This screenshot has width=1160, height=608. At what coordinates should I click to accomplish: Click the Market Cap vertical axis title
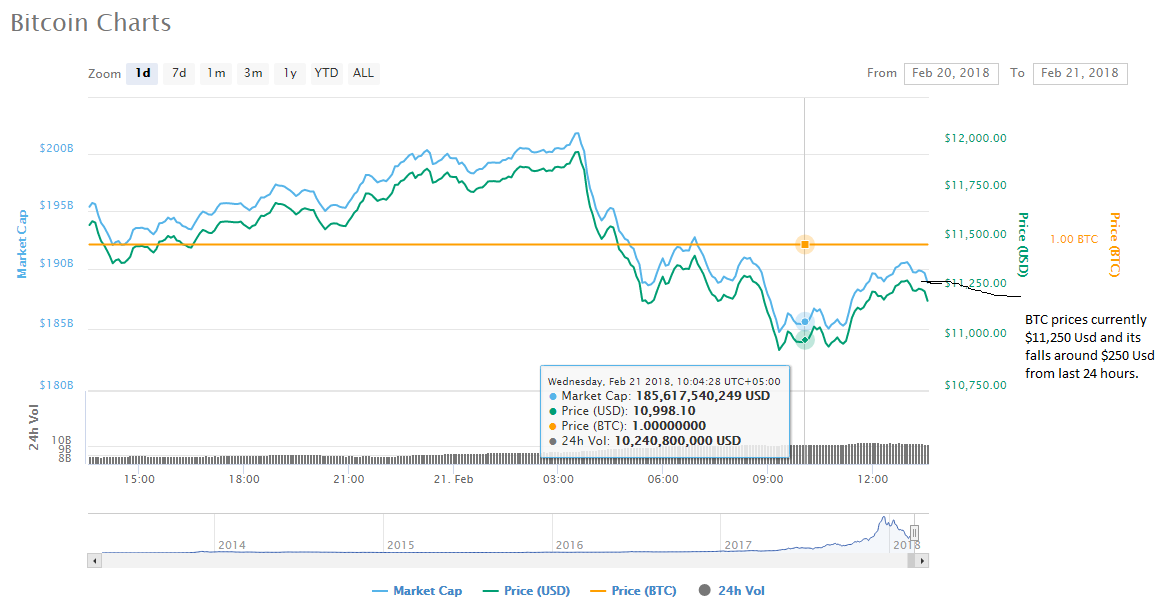22,243
